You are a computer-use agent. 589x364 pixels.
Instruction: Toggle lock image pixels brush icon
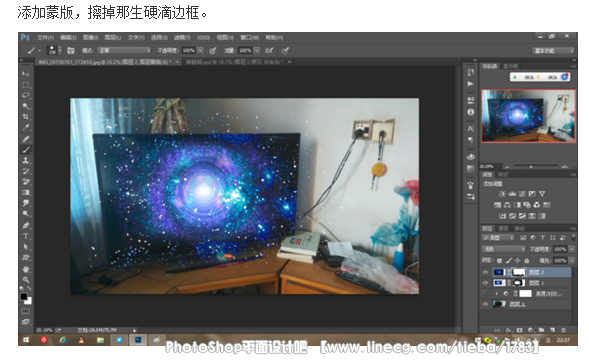509,260
